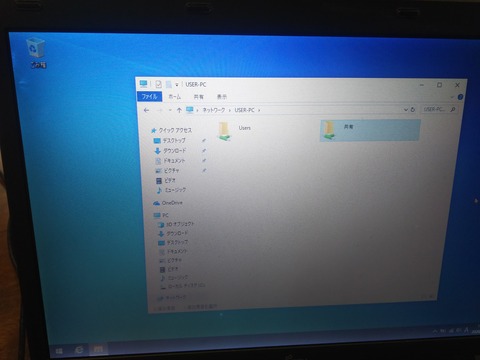Select PC in the navigation pane
Screen dimensions: 480x360
[161, 215]
